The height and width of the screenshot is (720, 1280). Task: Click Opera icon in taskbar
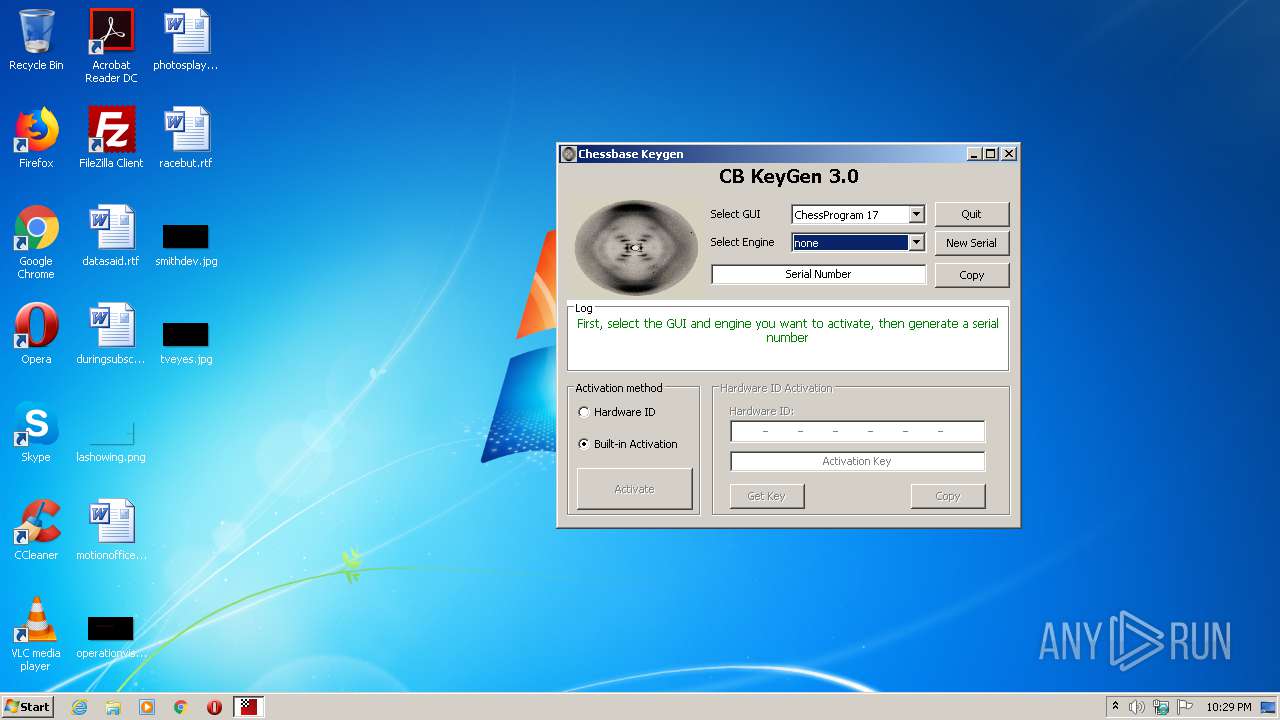pos(214,707)
